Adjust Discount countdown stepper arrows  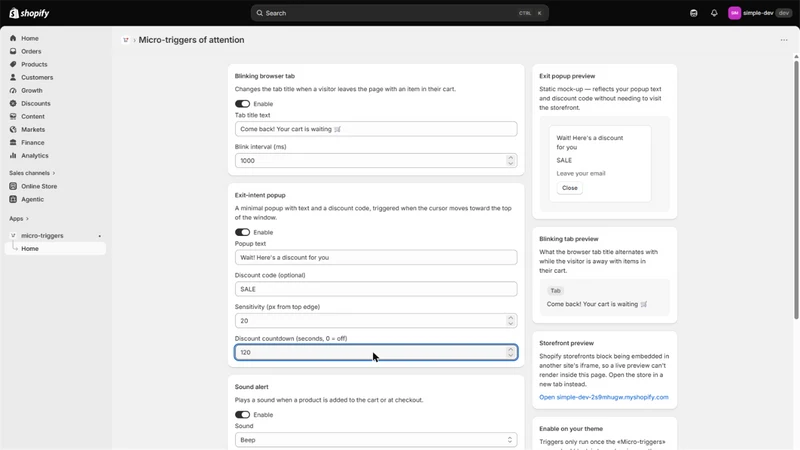coord(510,352)
